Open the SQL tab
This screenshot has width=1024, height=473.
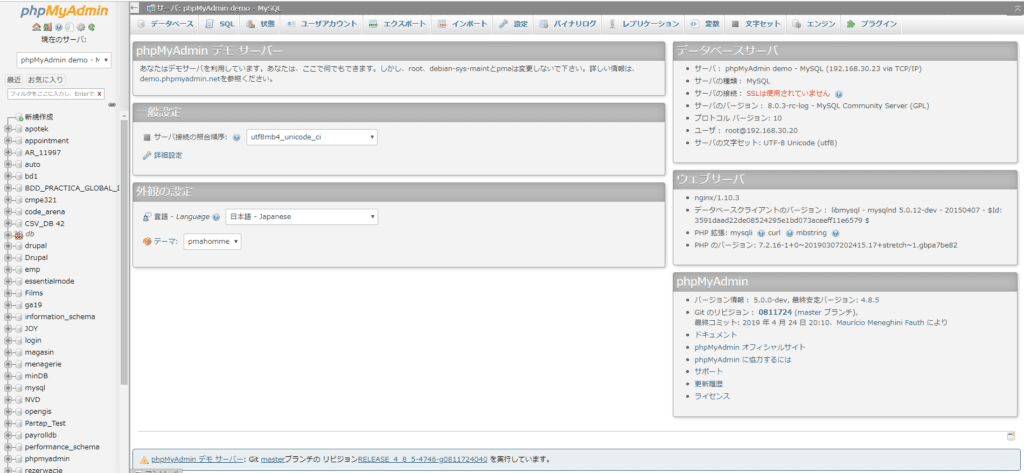(x=219, y=24)
